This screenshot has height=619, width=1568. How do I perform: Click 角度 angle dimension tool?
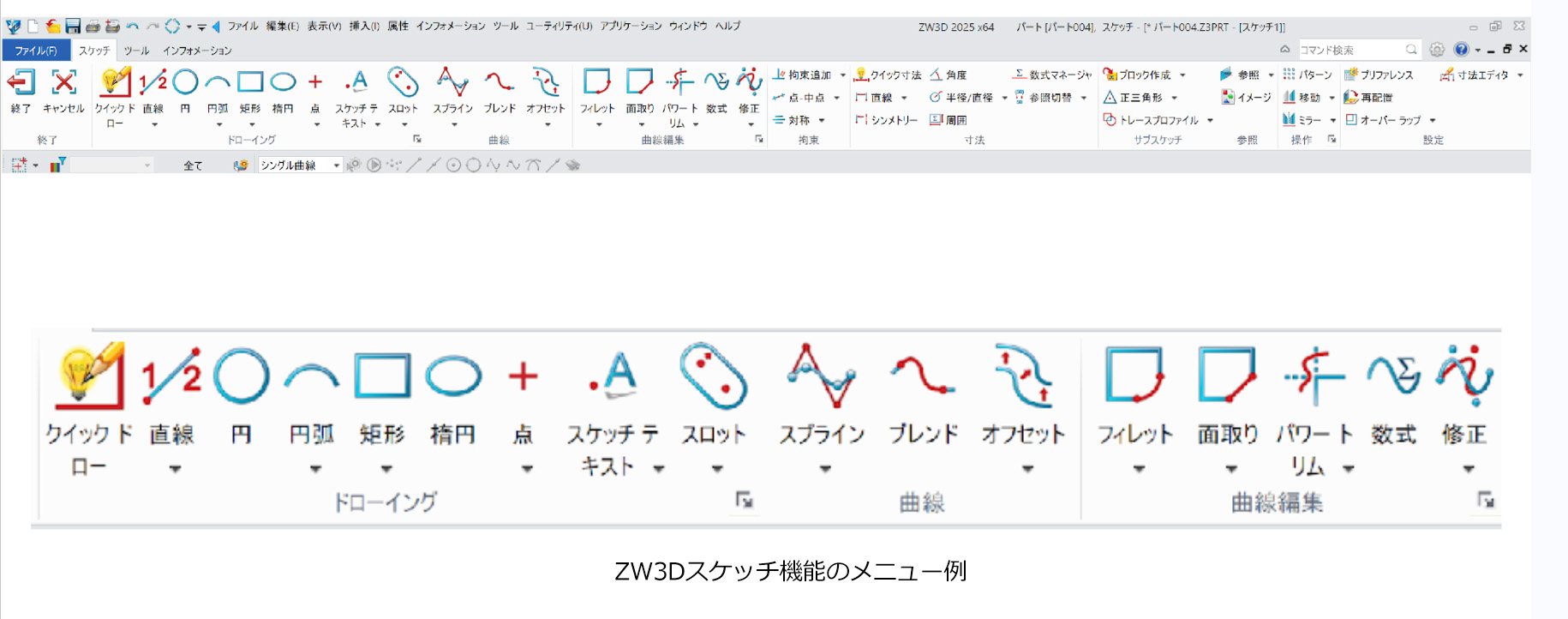tap(949, 75)
